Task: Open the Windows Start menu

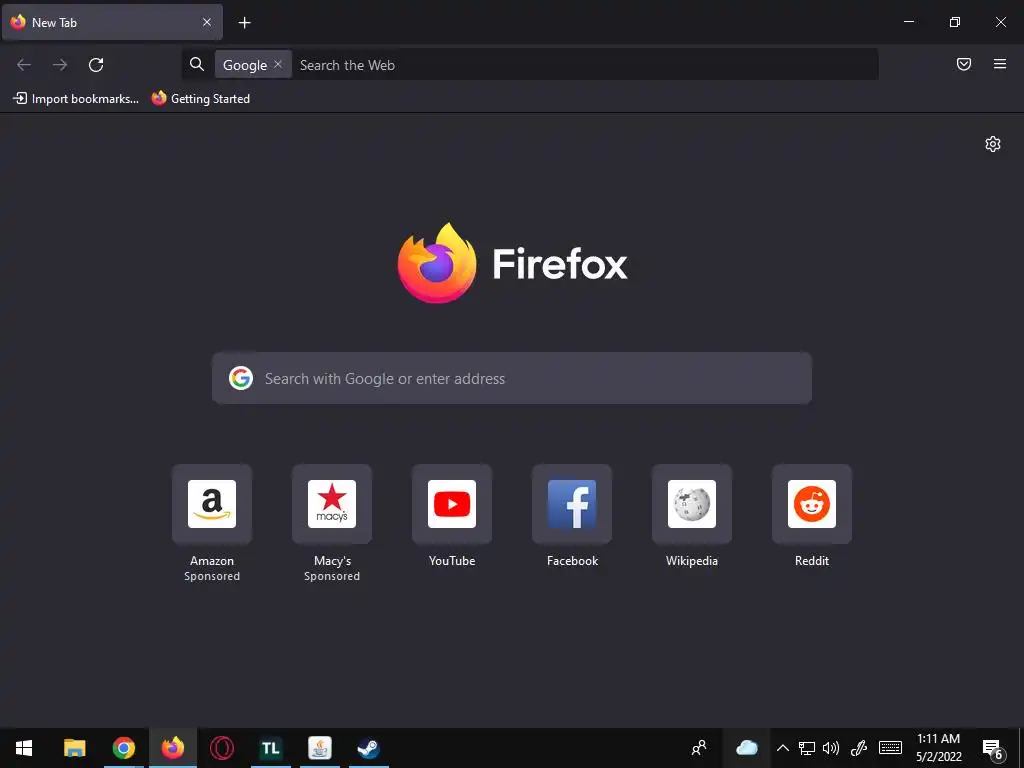Action: (x=24, y=748)
